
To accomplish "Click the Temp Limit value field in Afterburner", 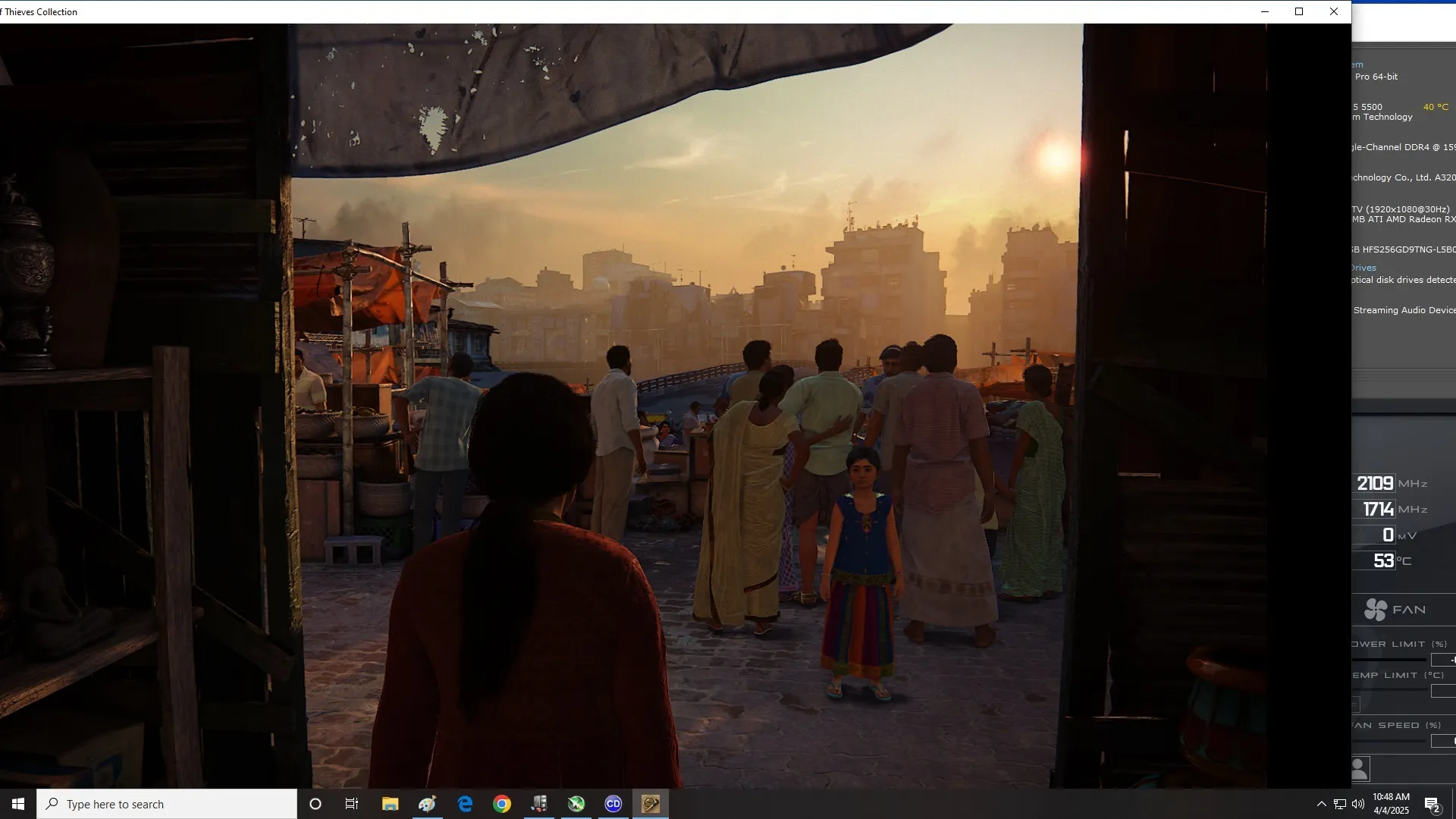I will click(1443, 691).
